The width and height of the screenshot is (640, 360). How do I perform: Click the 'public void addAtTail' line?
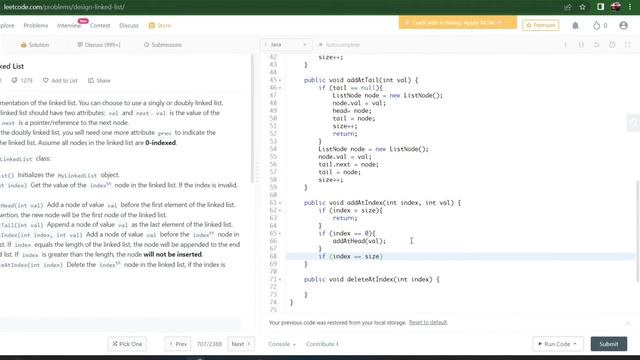pos(361,80)
